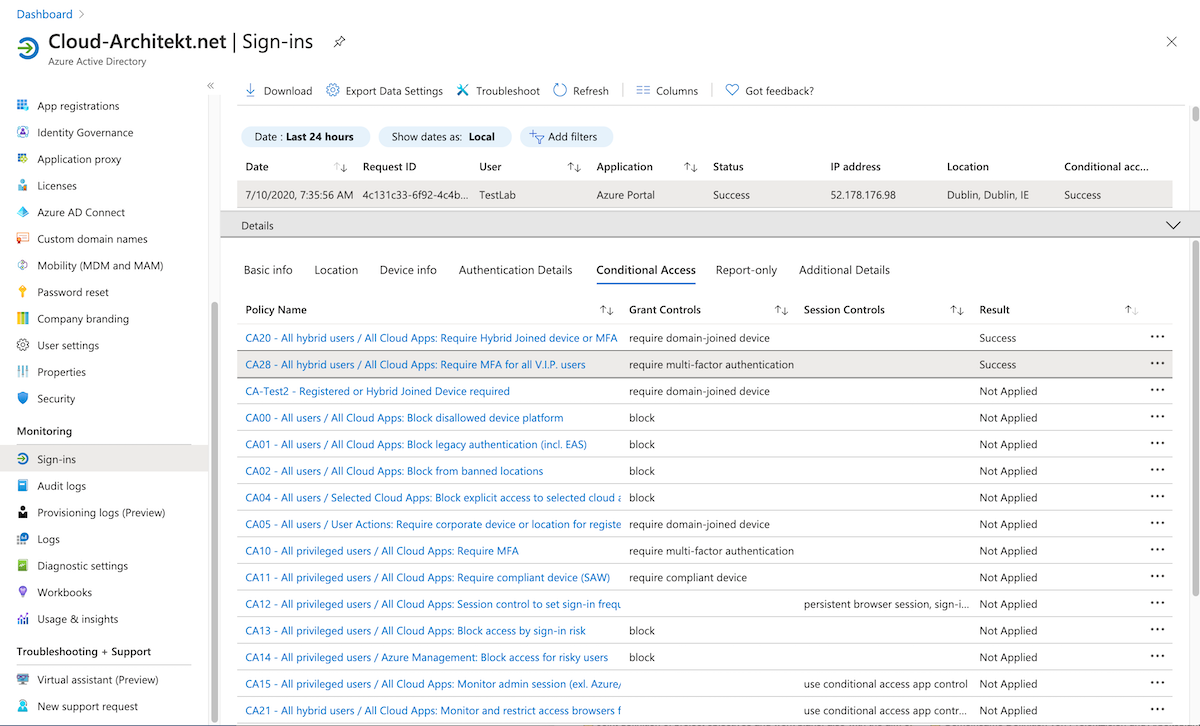1200x726 pixels.
Task: Open the Columns chooser
Action: [x=667, y=90]
